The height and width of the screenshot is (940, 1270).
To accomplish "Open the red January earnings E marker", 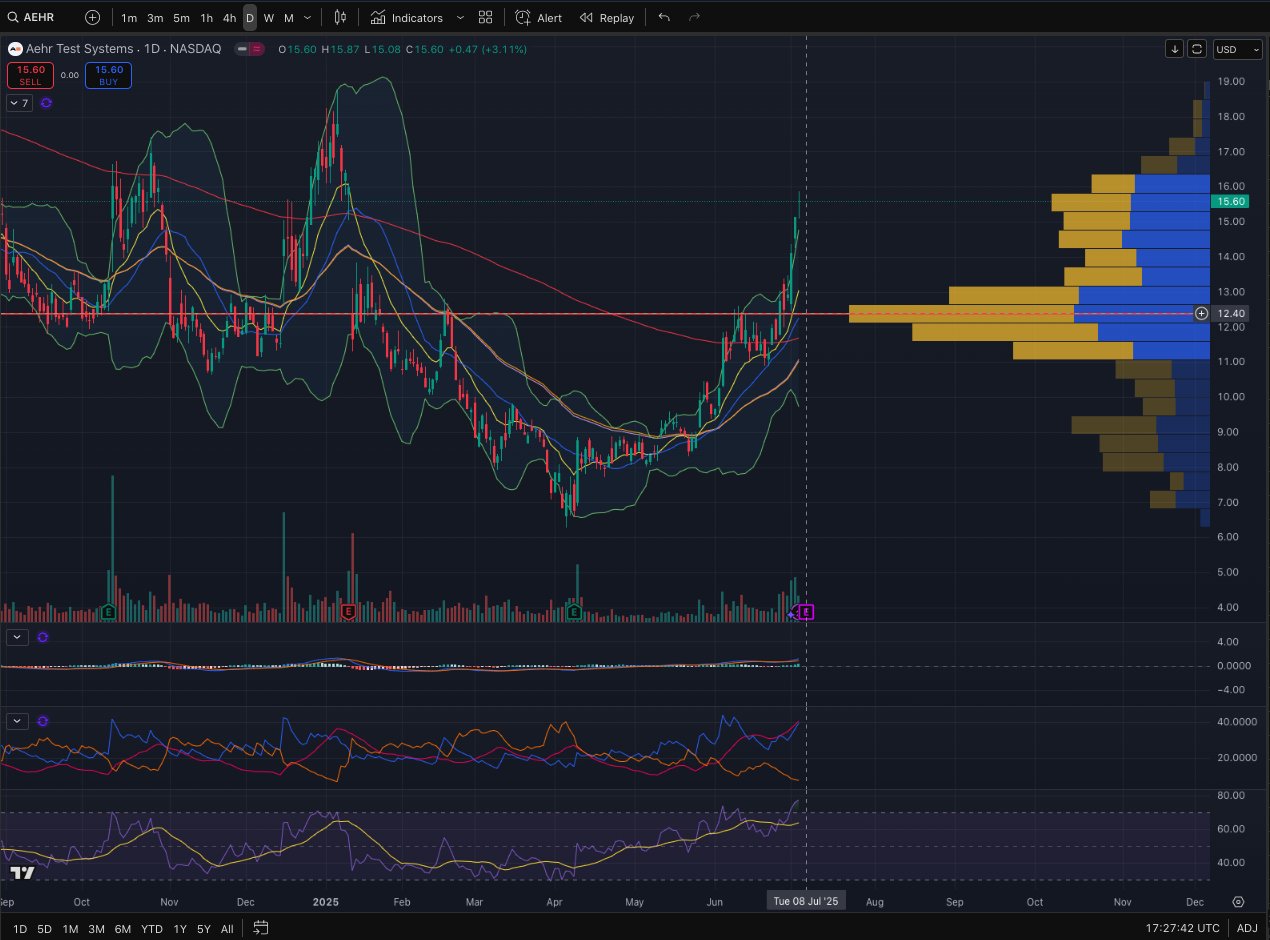I will pyautogui.click(x=348, y=611).
